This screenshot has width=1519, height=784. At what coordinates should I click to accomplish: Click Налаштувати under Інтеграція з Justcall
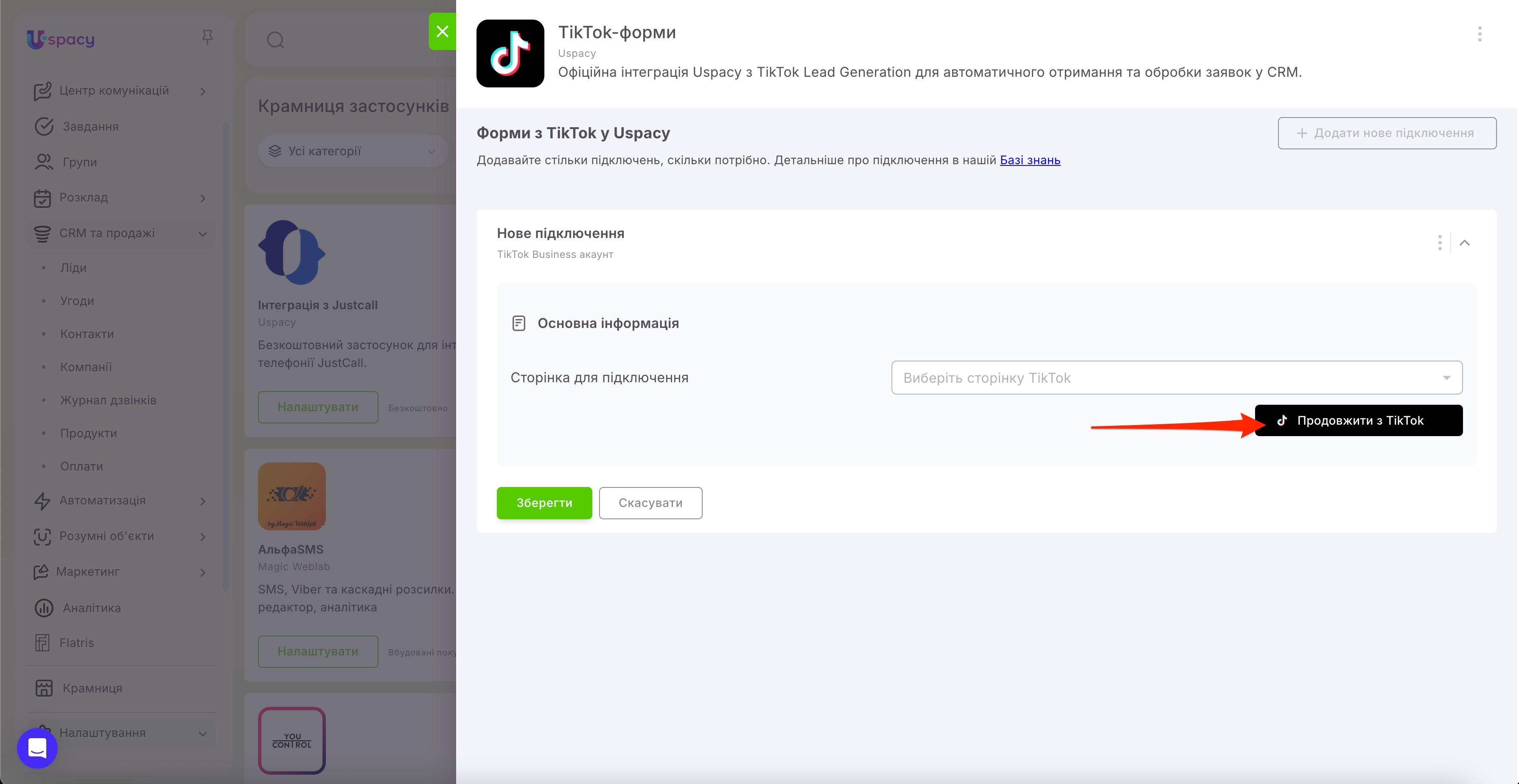[x=318, y=407]
